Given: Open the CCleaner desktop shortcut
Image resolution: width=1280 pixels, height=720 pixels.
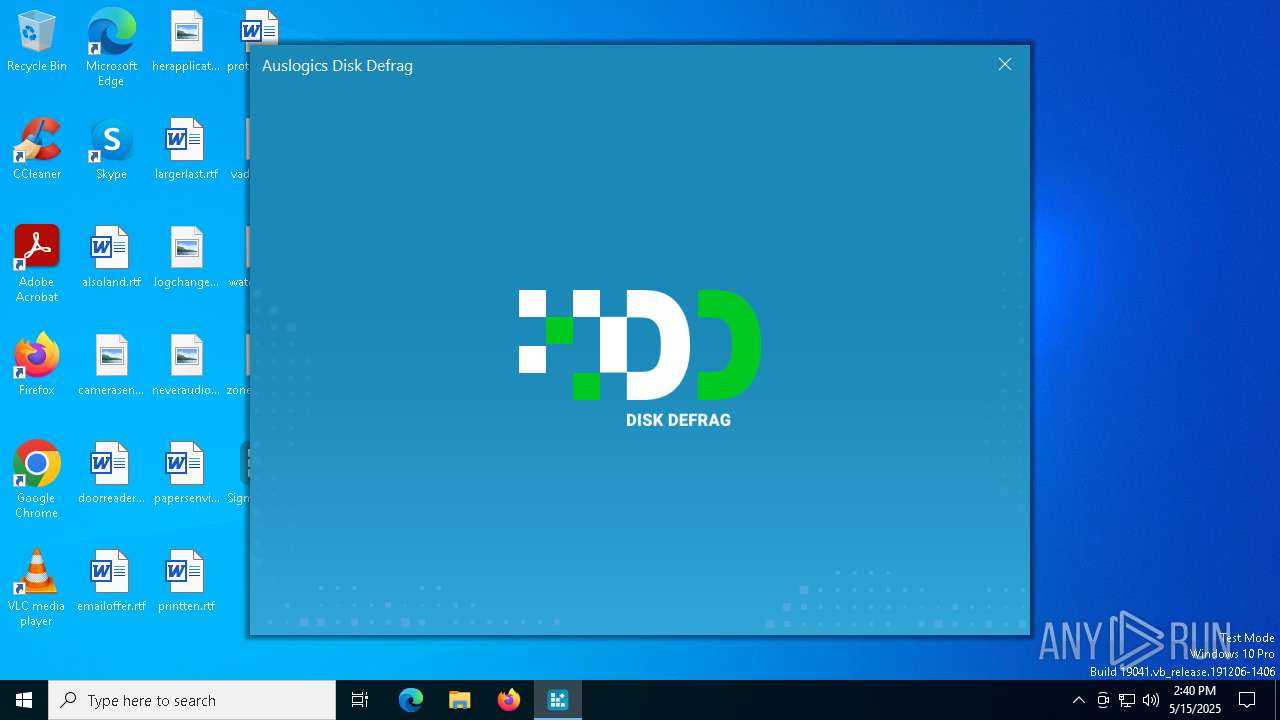Looking at the screenshot, I should (x=37, y=149).
